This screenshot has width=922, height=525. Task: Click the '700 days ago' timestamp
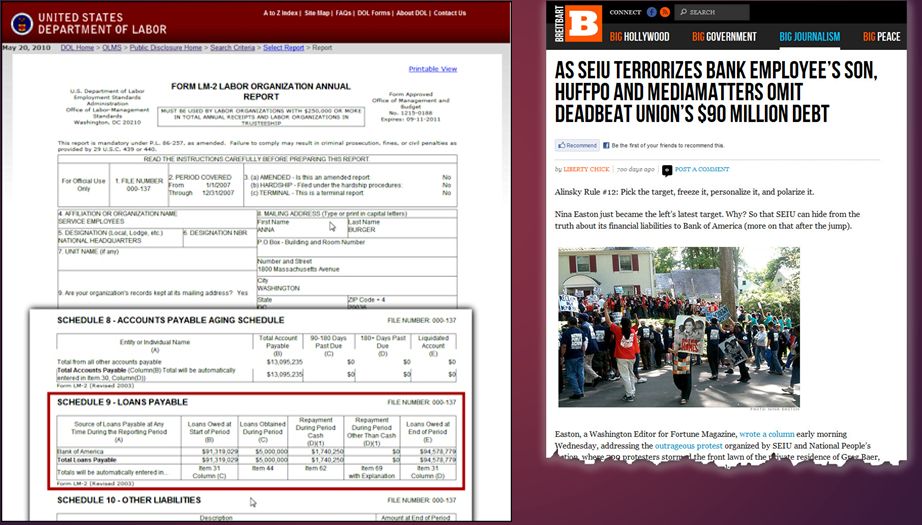click(636, 169)
